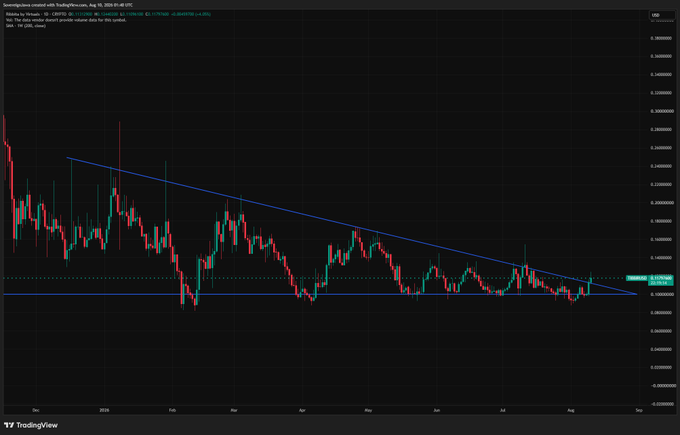Open the USD currency selector
The image size is (680, 435).
coord(661,15)
